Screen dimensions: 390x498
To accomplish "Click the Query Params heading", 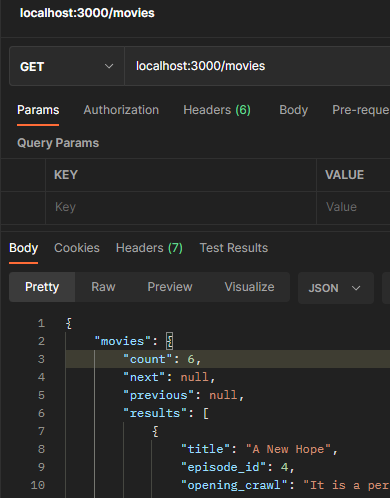I will (58, 143).
